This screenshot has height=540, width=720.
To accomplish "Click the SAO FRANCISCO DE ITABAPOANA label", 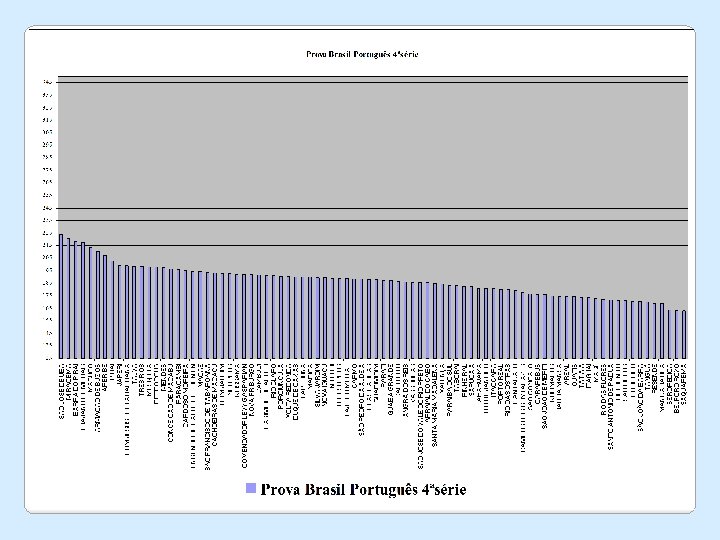I will pos(208,417).
